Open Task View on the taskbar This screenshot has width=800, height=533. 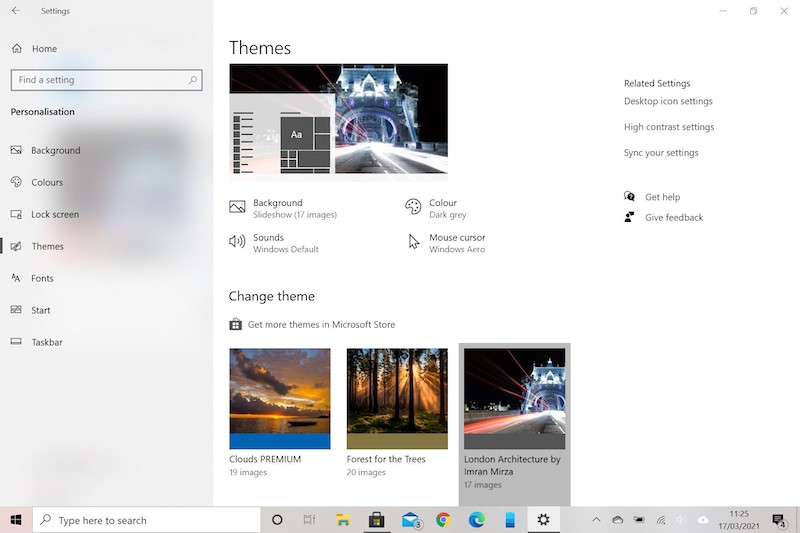pyautogui.click(x=309, y=520)
